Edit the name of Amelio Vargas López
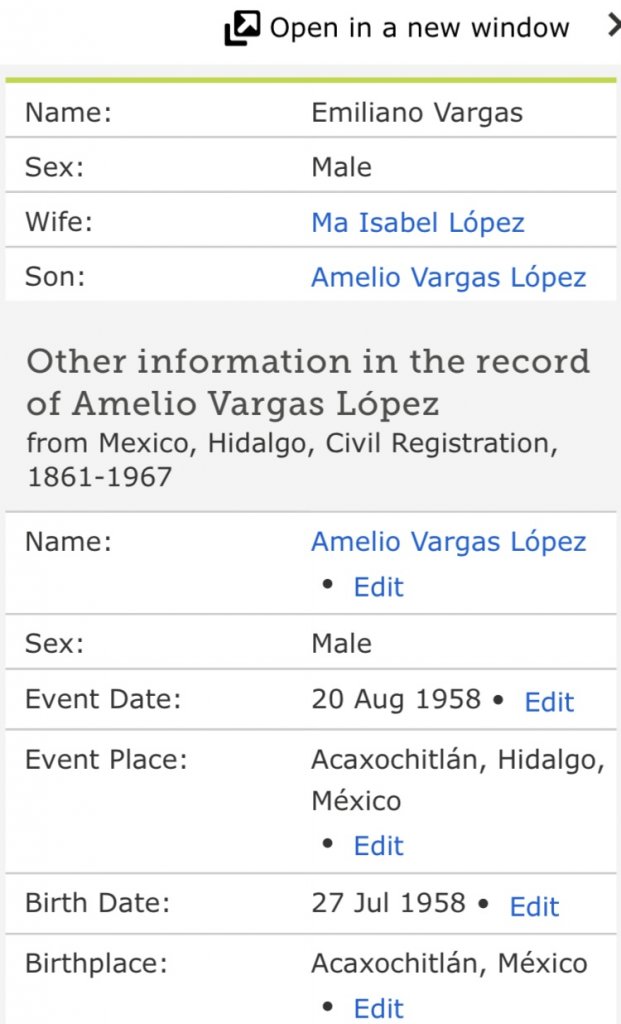 tap(378, 587)
